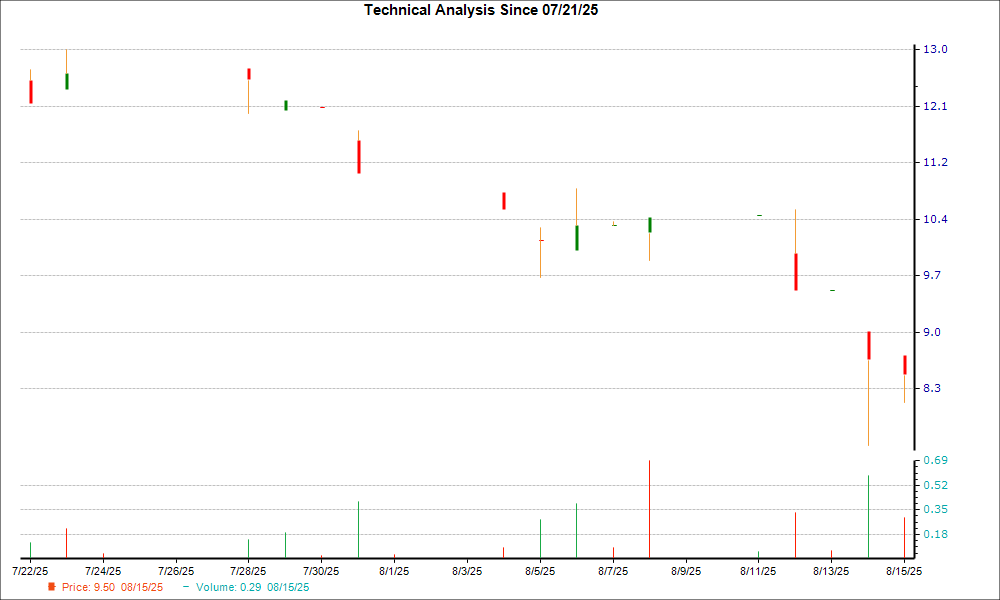Click the tallest red volume bar
The image size is (1000, 600).
(649, 509)
